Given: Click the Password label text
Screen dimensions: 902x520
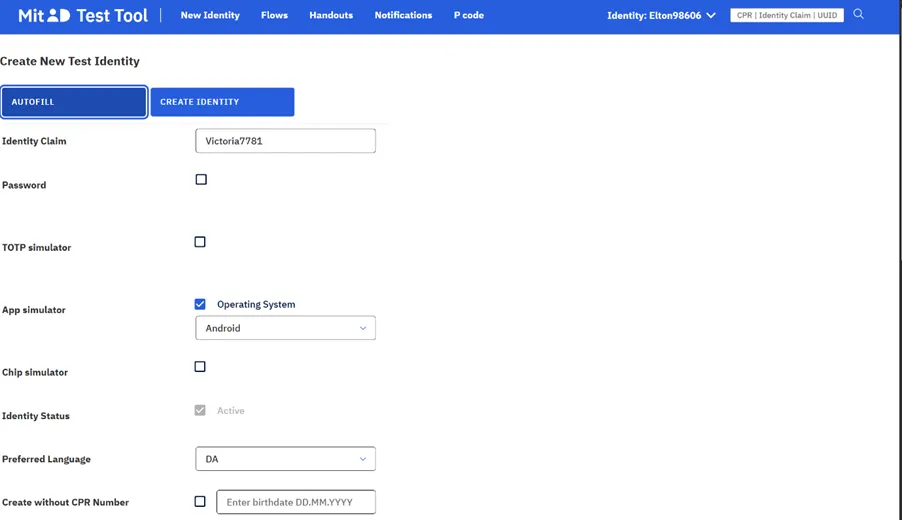Looking at the screenshot, I should (x=24, y=185).
